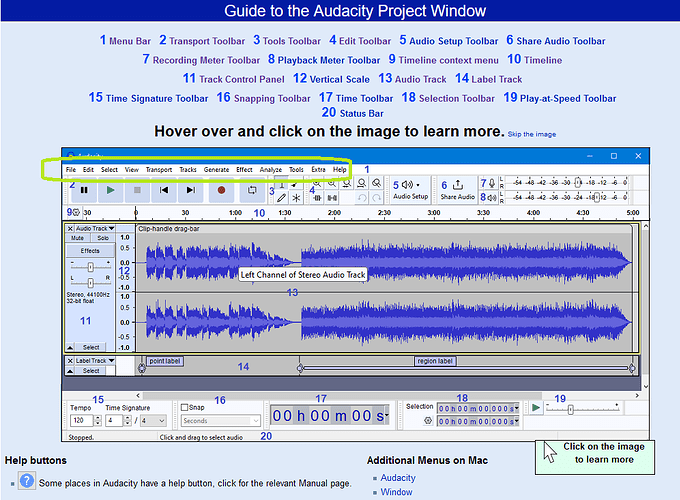Select the Envelope tool
Viewport: 680px width, 500px height.
(296, 184)
